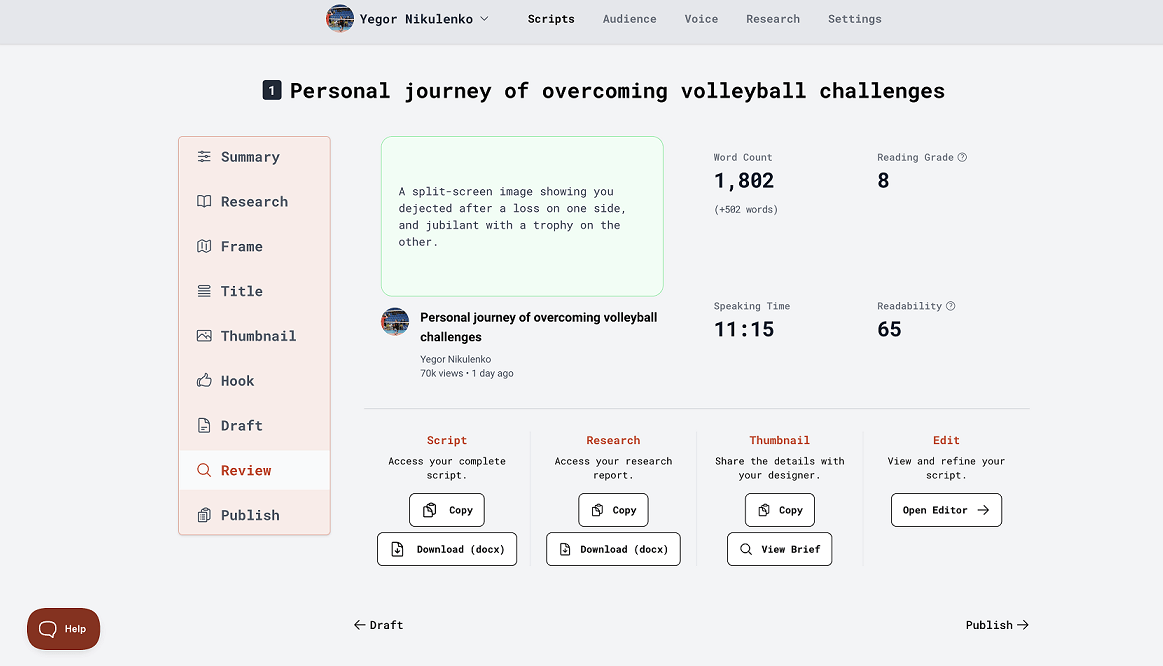Click the Readability help question icon
1163x666 pixels.
point(950,306)
